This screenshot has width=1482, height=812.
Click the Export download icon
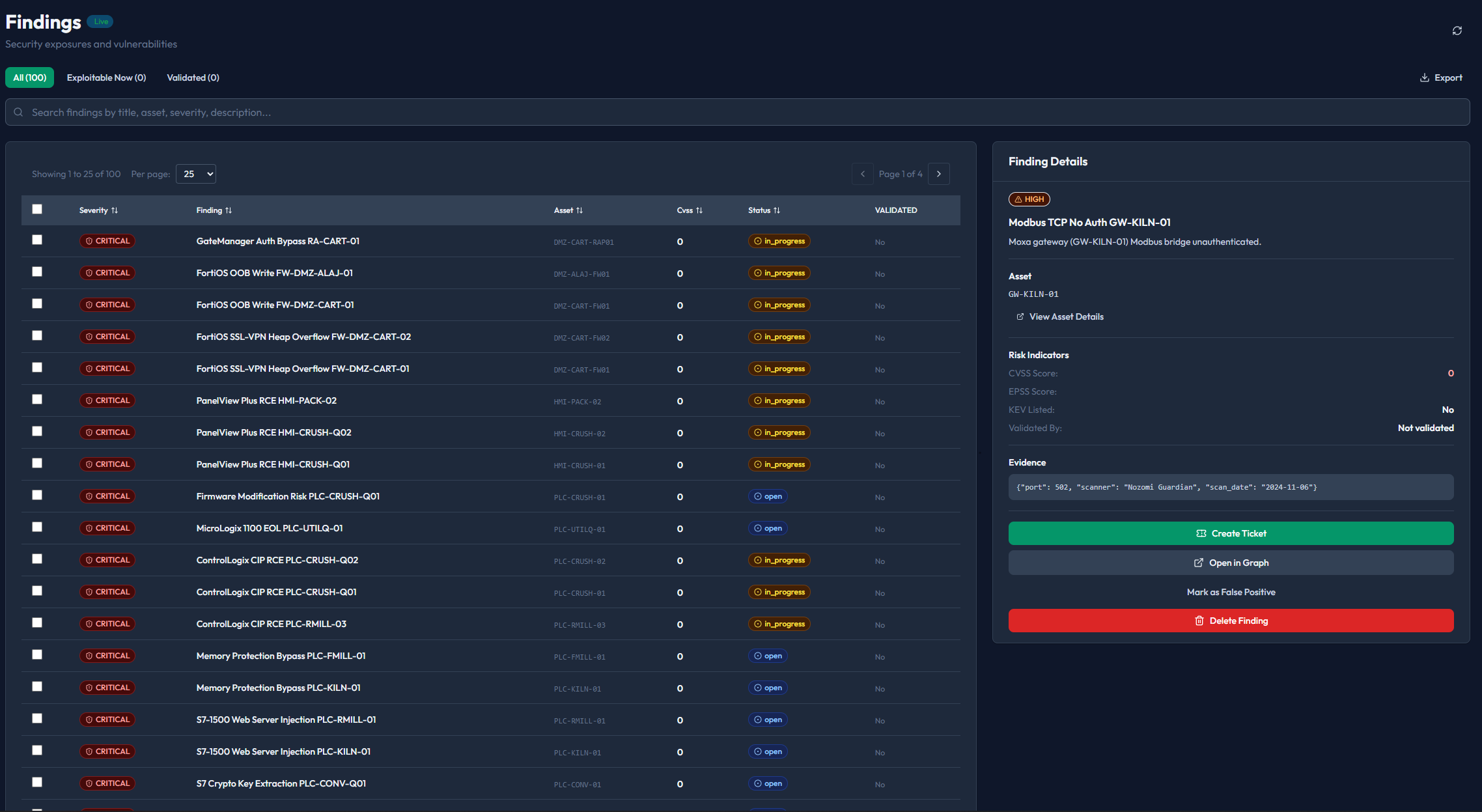coord(1424,77)
